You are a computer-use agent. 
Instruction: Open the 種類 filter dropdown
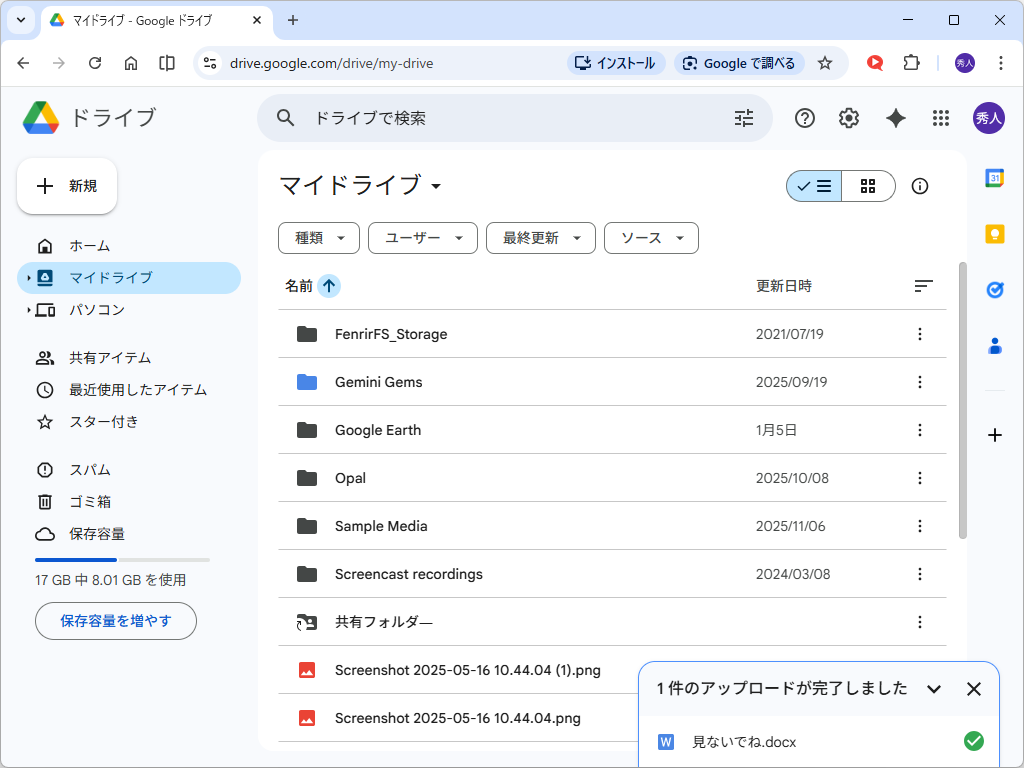(x=318, y=238)
